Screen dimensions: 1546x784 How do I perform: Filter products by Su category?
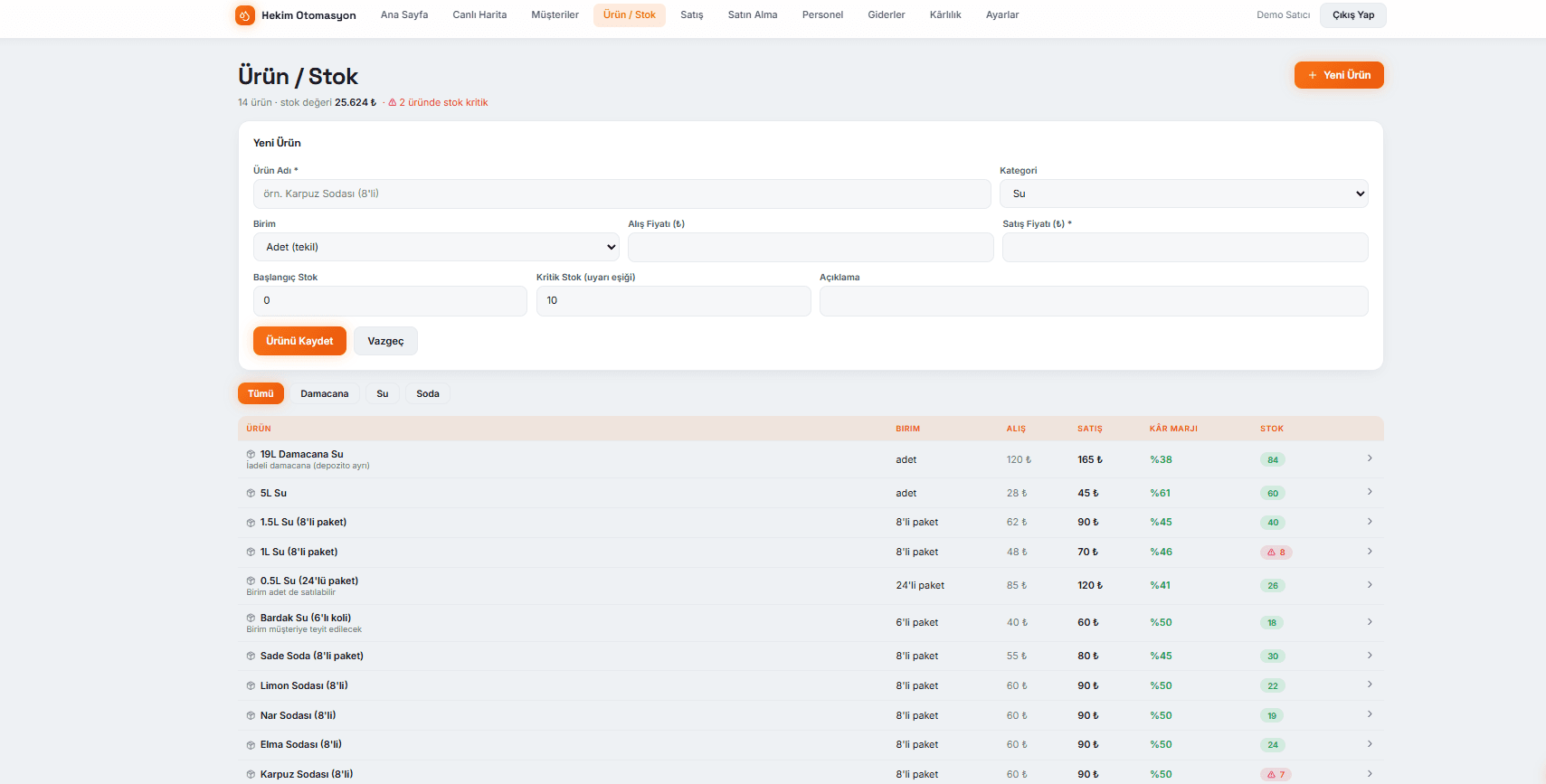pyautogui.click(x=383, y=393)
